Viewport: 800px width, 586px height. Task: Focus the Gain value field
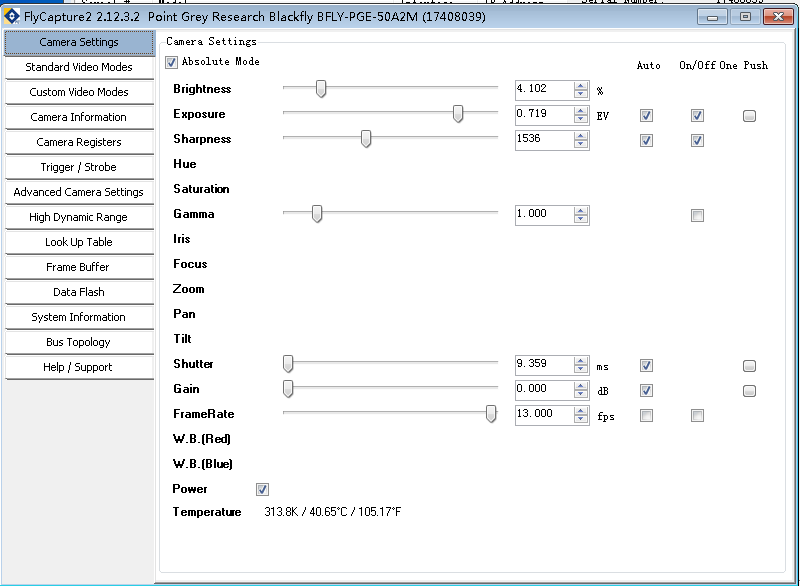544,390
